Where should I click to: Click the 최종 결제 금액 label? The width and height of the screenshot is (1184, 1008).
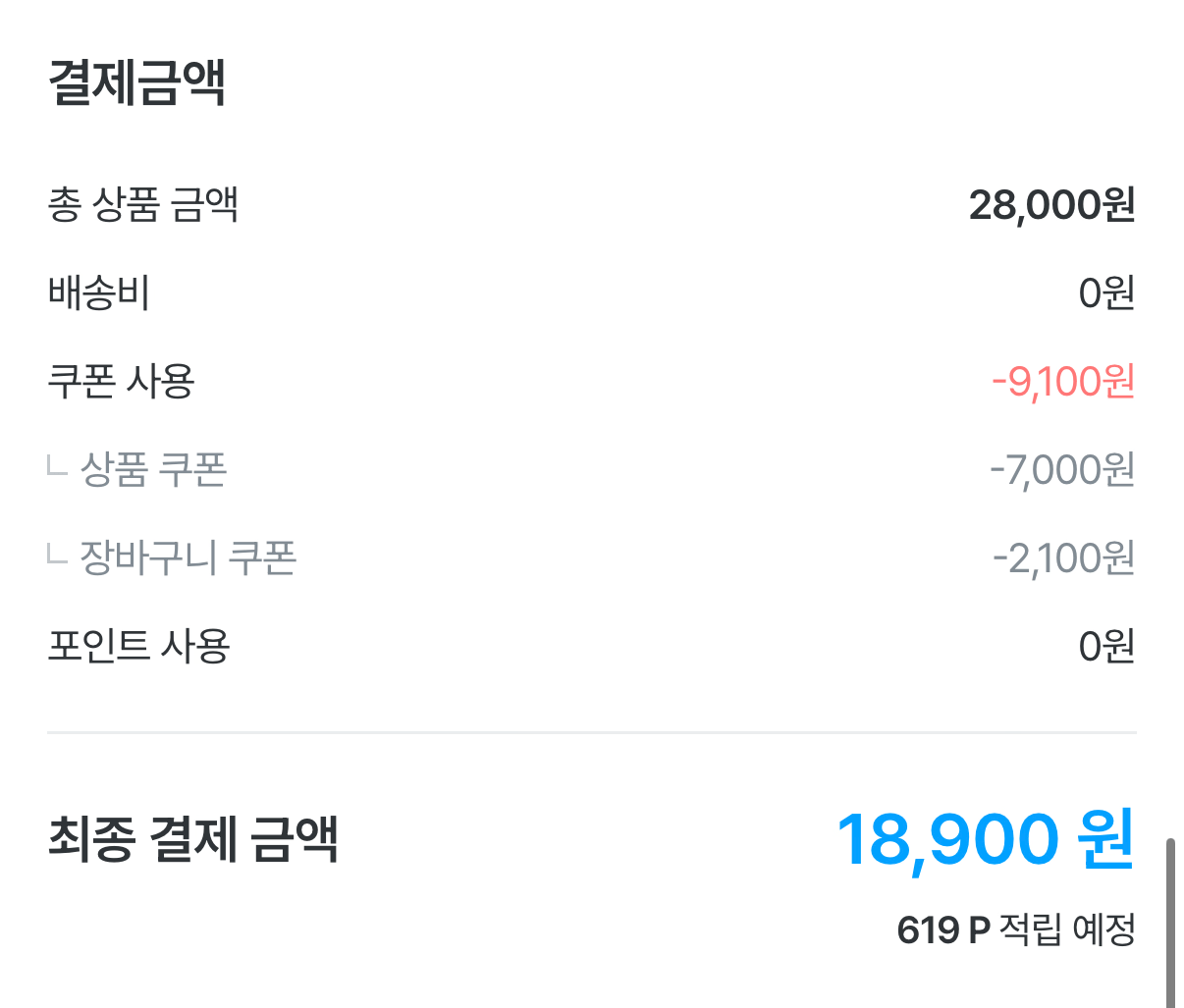pos(193,840)
